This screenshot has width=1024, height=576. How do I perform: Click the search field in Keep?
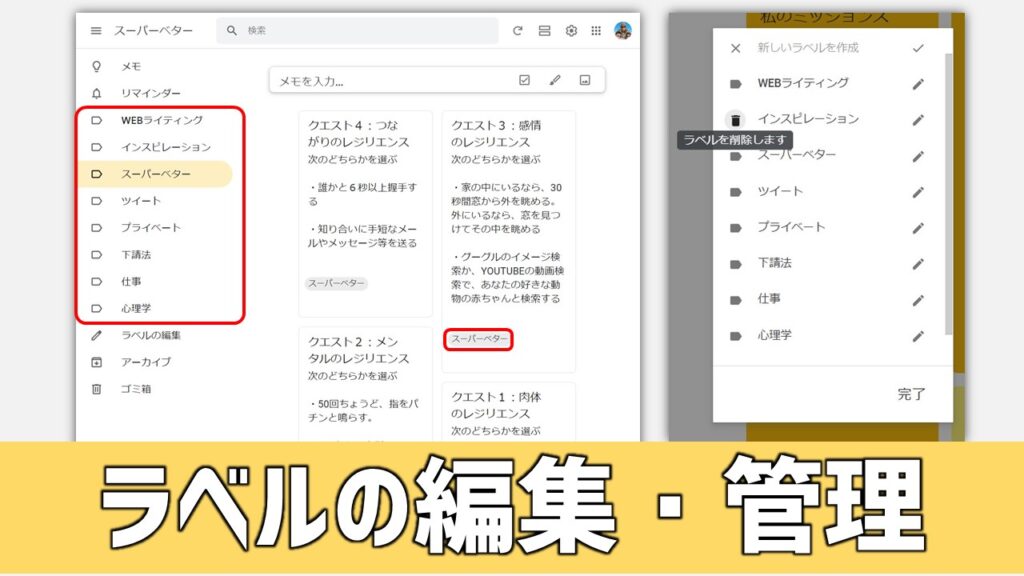(357, 31)
